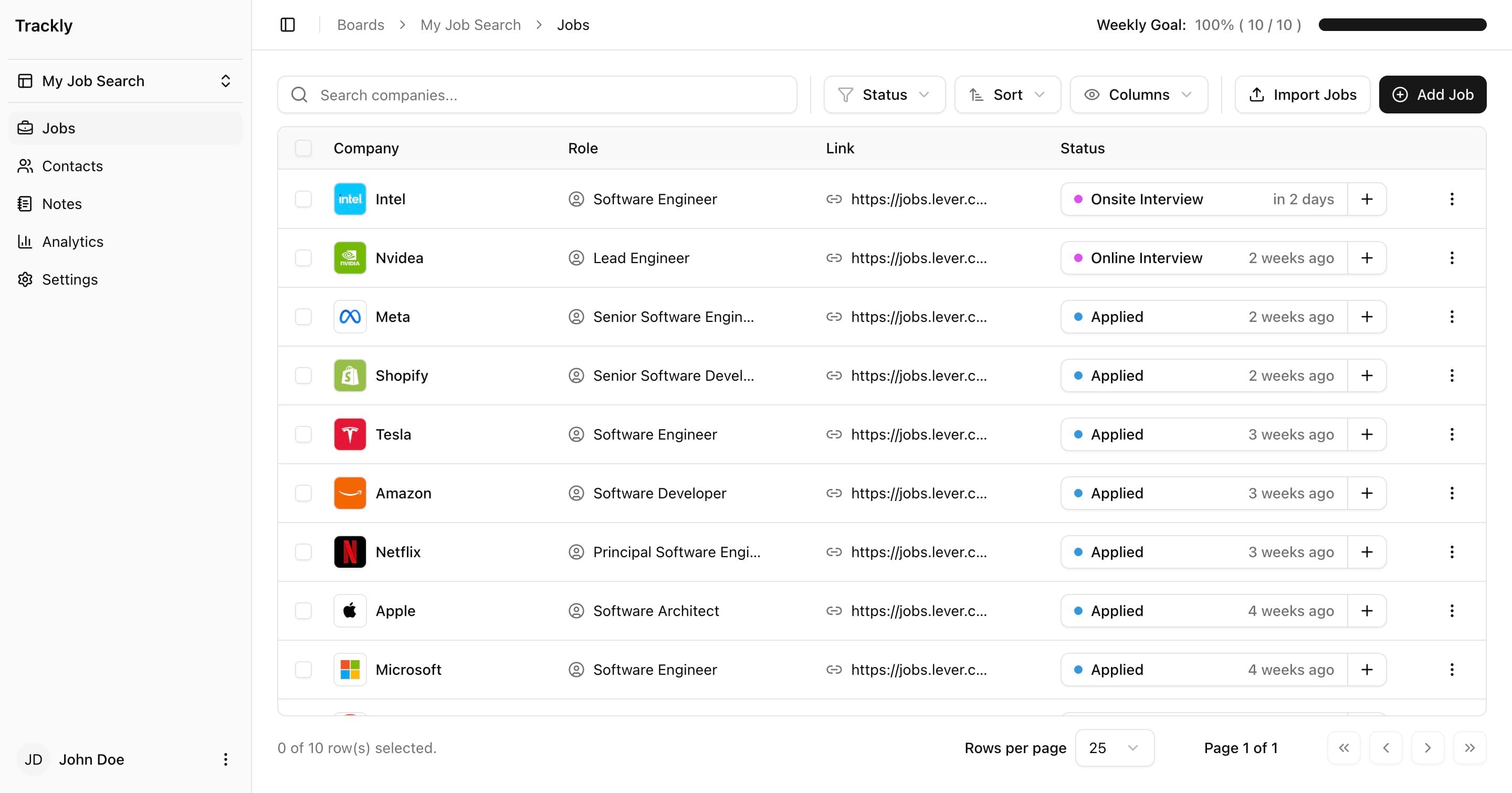Click the Tesla company logo
Viewport: 1512px width, 793px height.
point(350,434)
